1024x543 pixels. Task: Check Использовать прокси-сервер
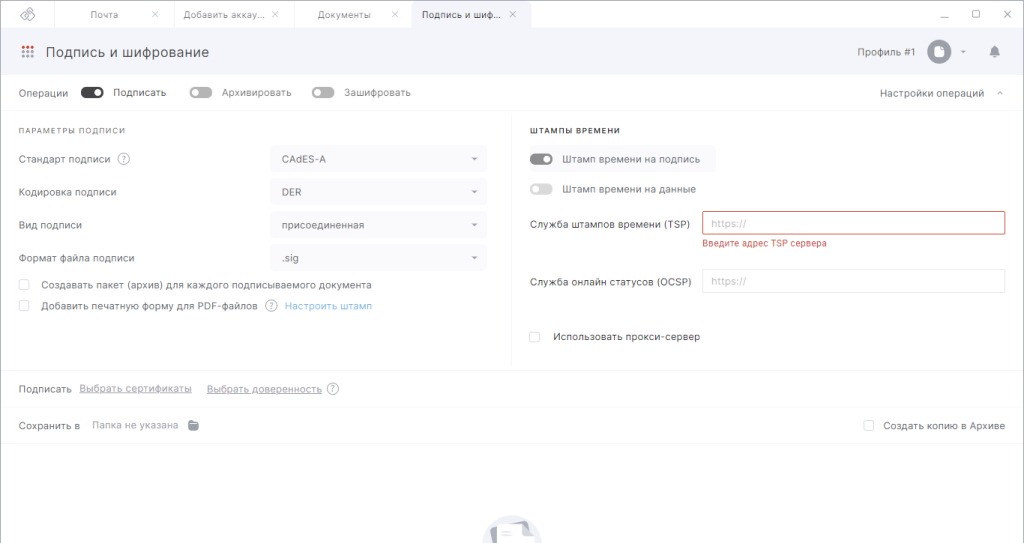pos(535,337)
